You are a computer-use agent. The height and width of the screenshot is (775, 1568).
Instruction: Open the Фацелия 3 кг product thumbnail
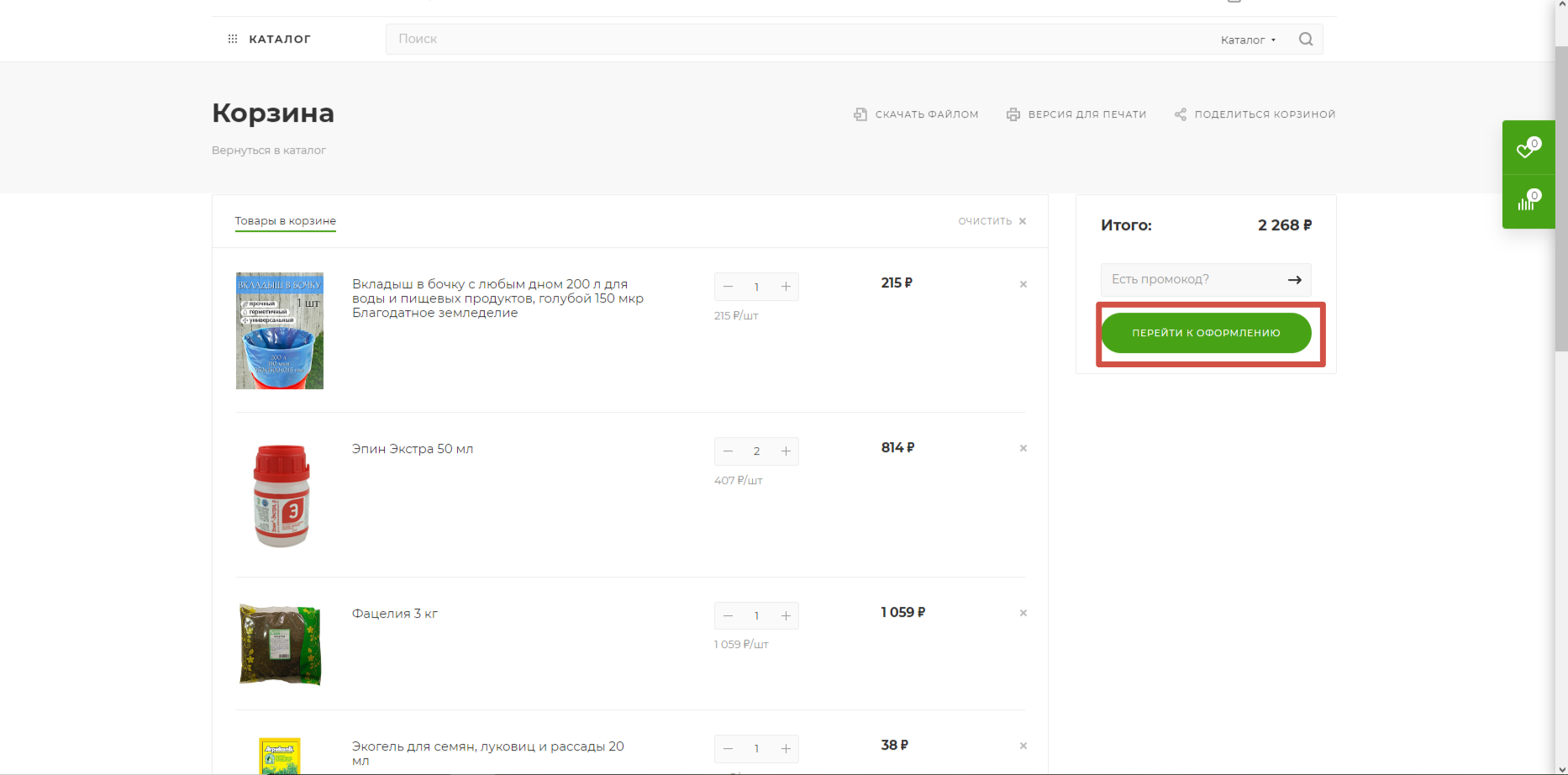280,644
